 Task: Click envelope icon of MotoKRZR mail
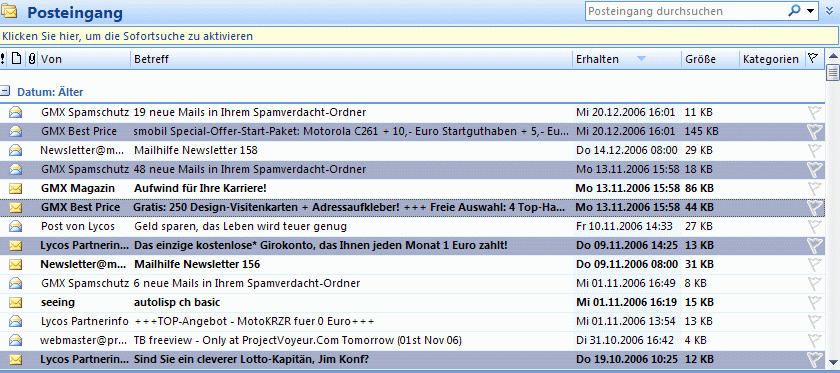[x=16, y=321]
